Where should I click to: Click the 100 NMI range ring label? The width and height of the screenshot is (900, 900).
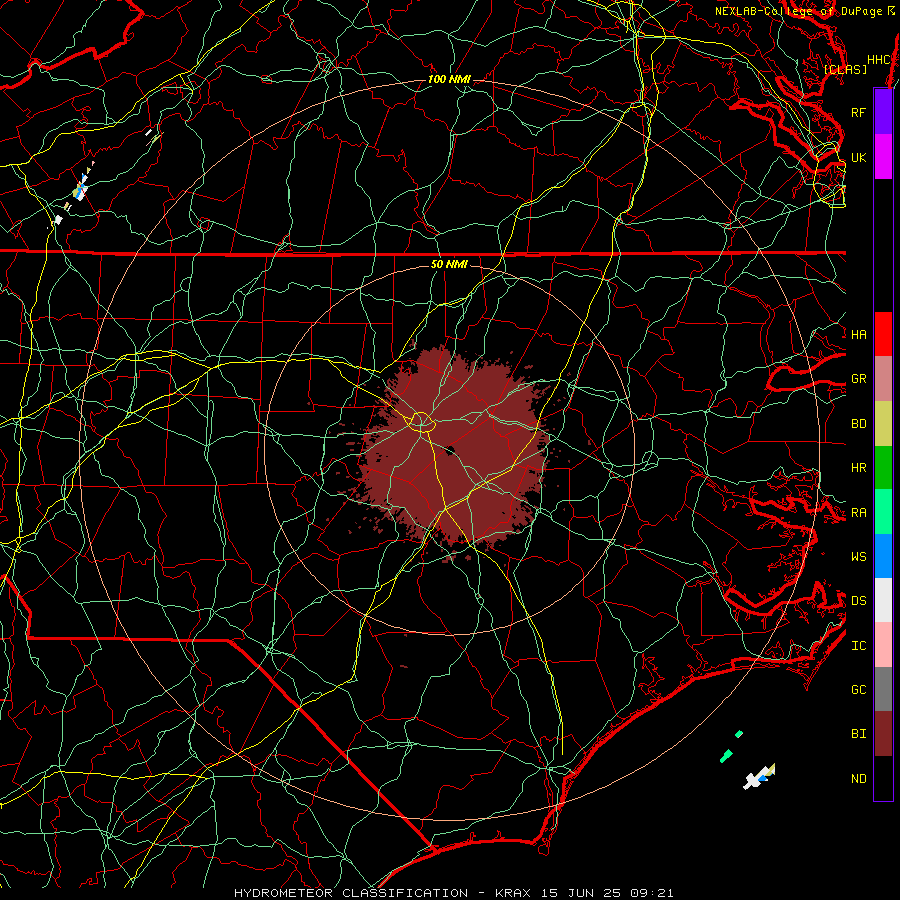click(x=449, y=79)
